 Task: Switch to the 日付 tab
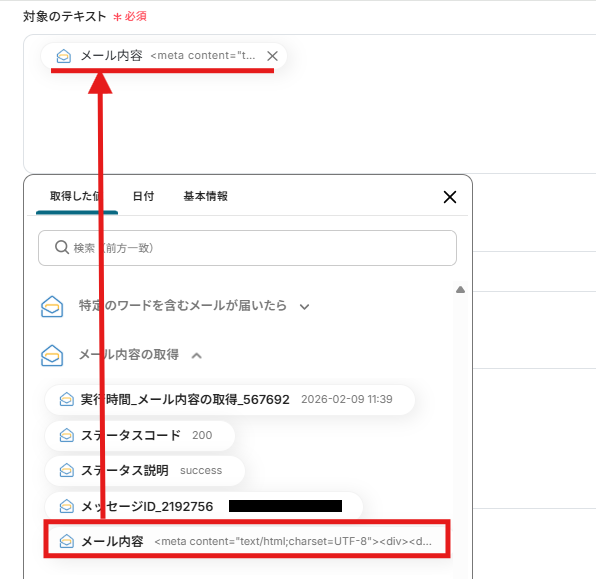coord(143,196)
